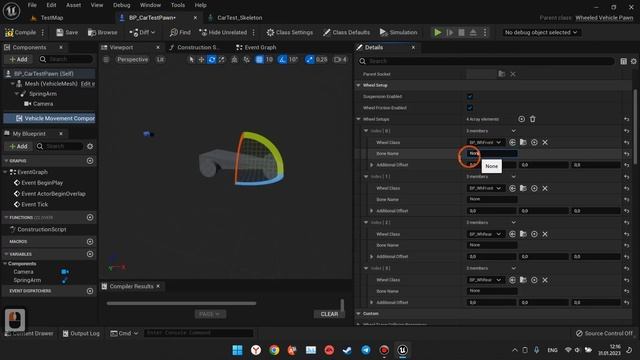Open Find in blueprint
This screenshot has height=360, width=640.
click(x=180, y=32)
